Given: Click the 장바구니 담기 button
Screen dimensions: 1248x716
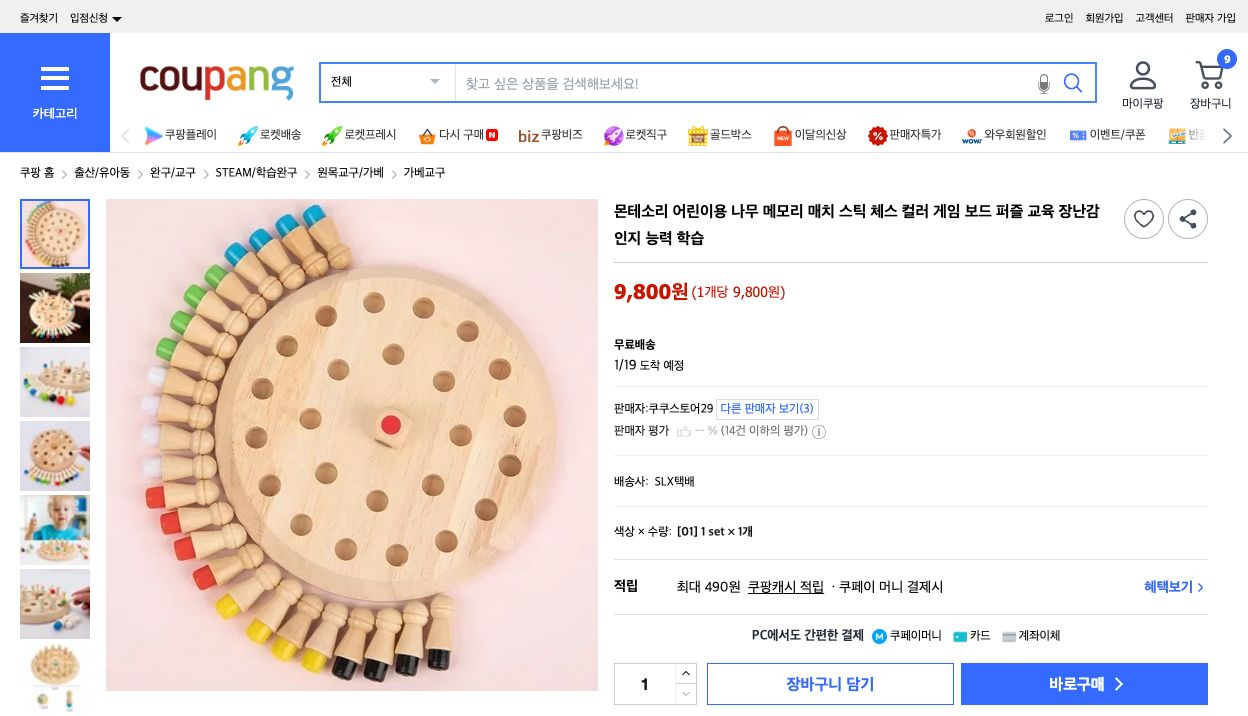Looking at the screenshot, I should click(x=830, y=684).
